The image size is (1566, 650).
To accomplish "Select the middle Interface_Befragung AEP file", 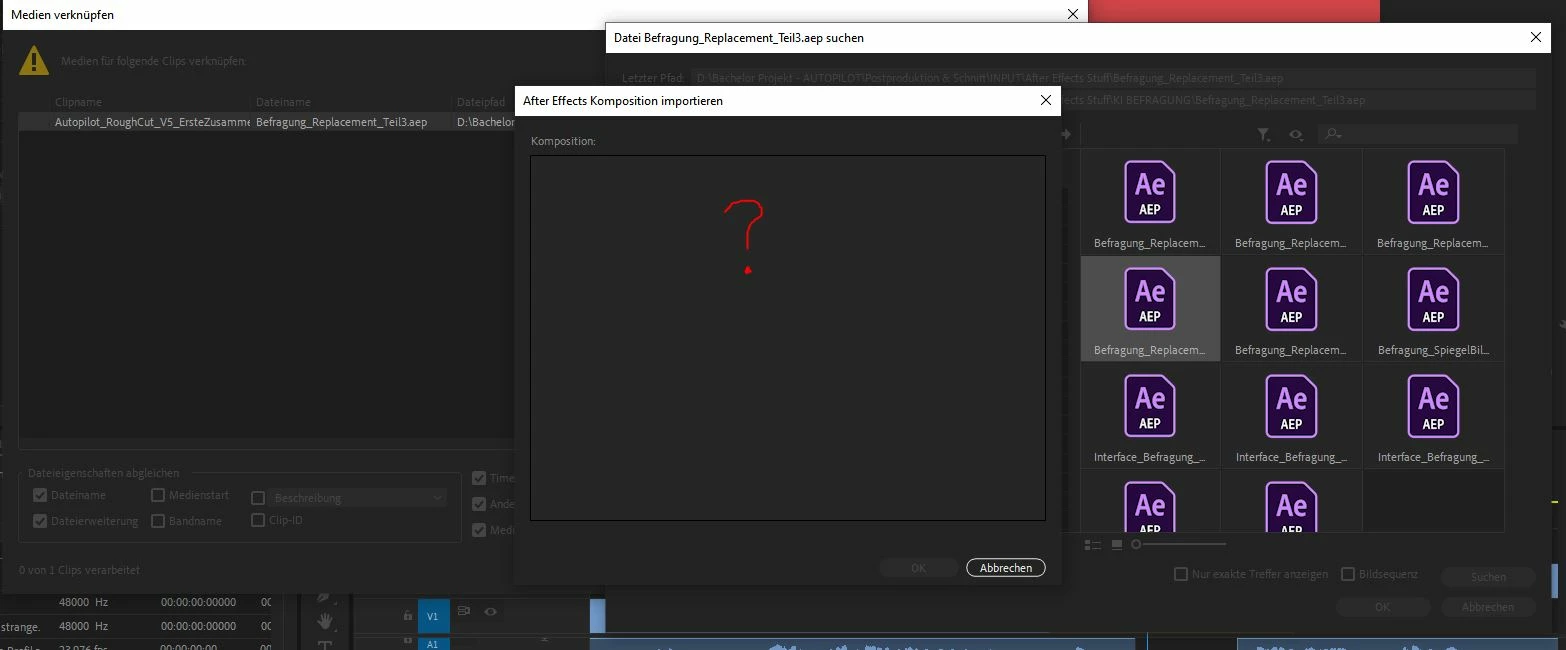I will click(1291, 415).
